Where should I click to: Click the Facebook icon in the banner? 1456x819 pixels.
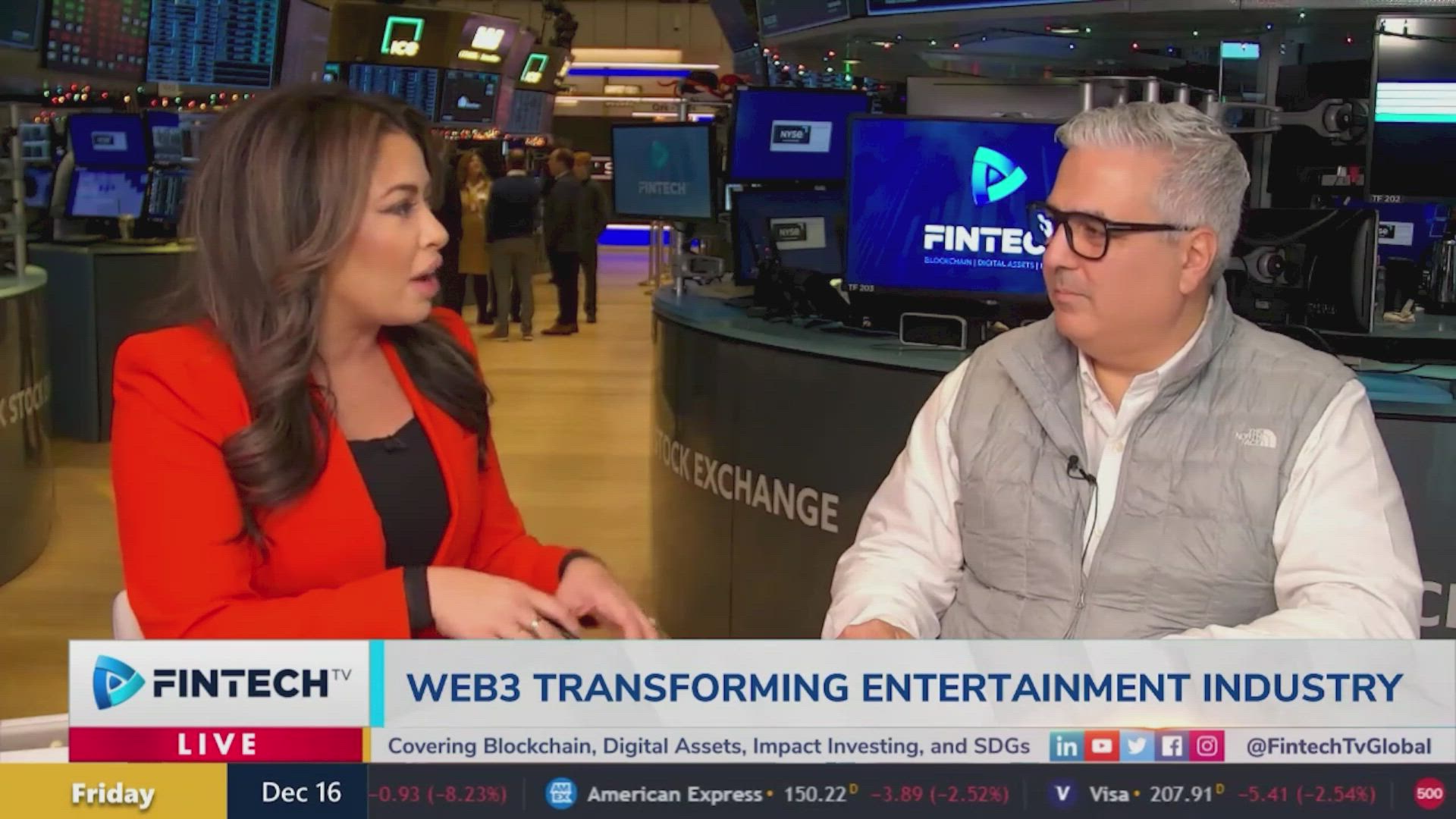tap(1172, 746)
